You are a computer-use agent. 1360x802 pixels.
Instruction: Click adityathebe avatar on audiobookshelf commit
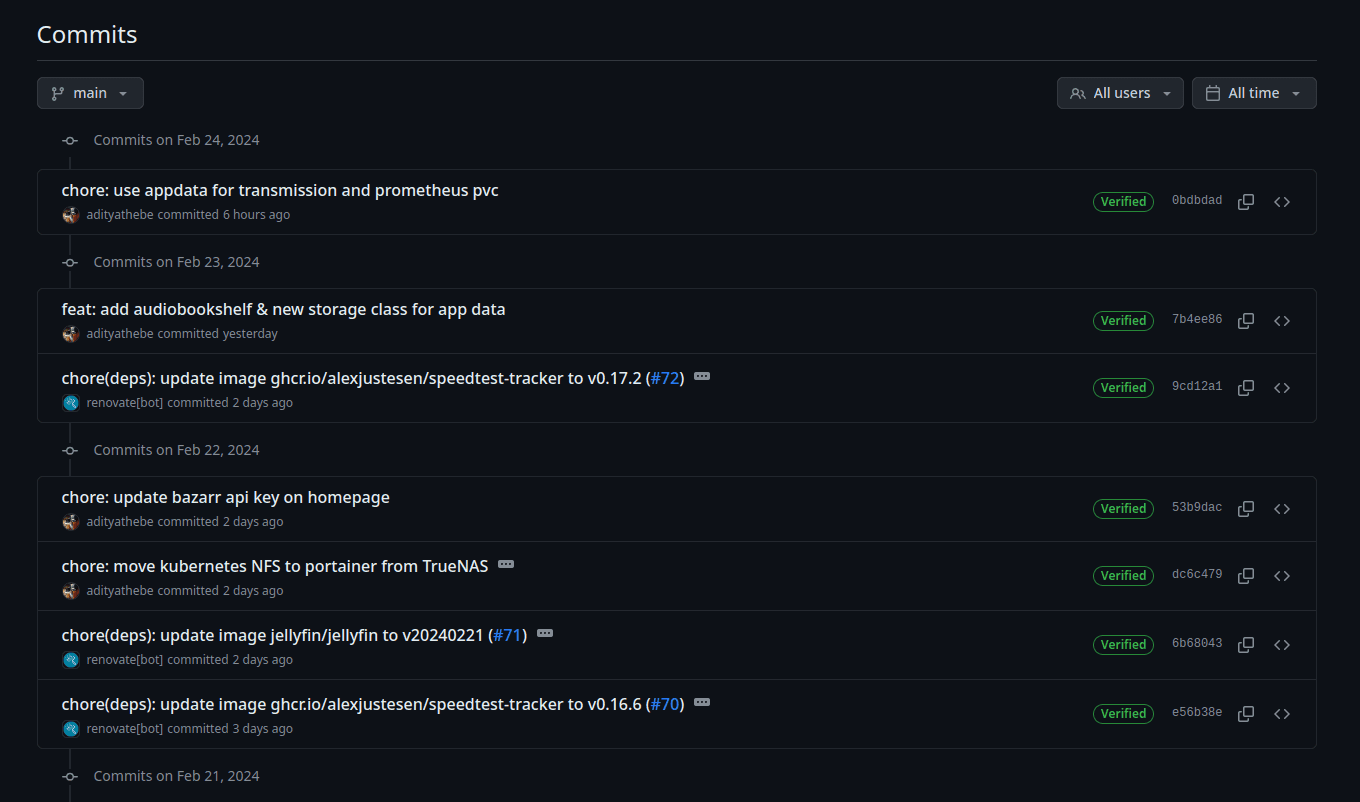coord(71,334)
